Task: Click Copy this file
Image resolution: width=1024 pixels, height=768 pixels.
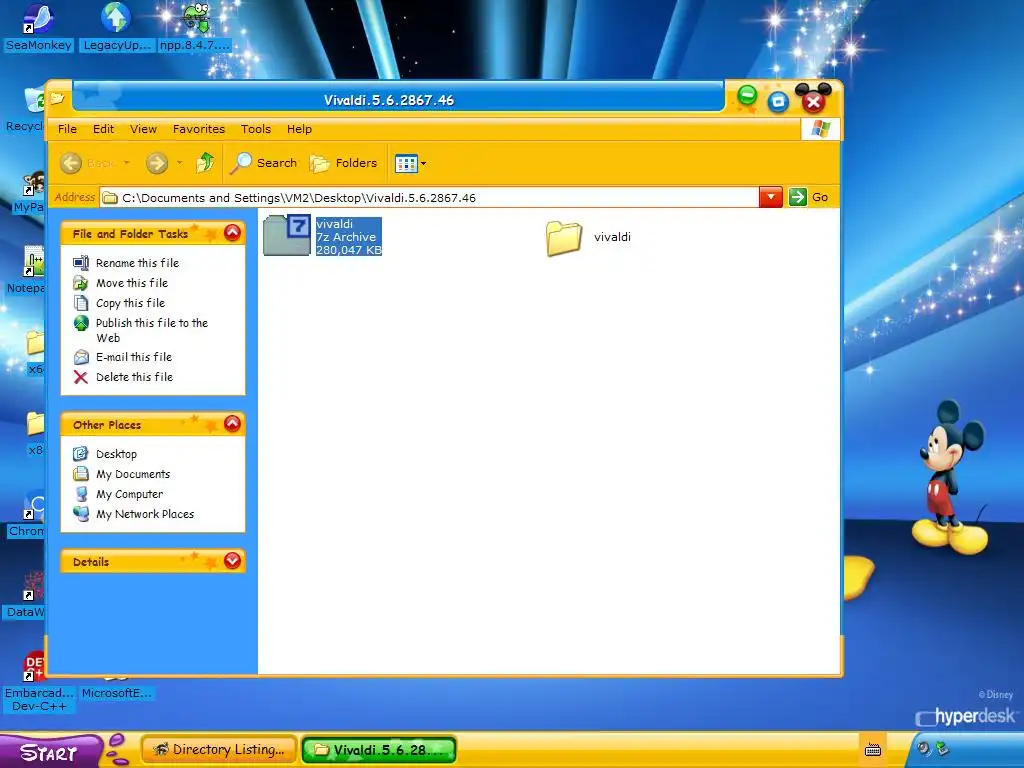Action: 131,303
